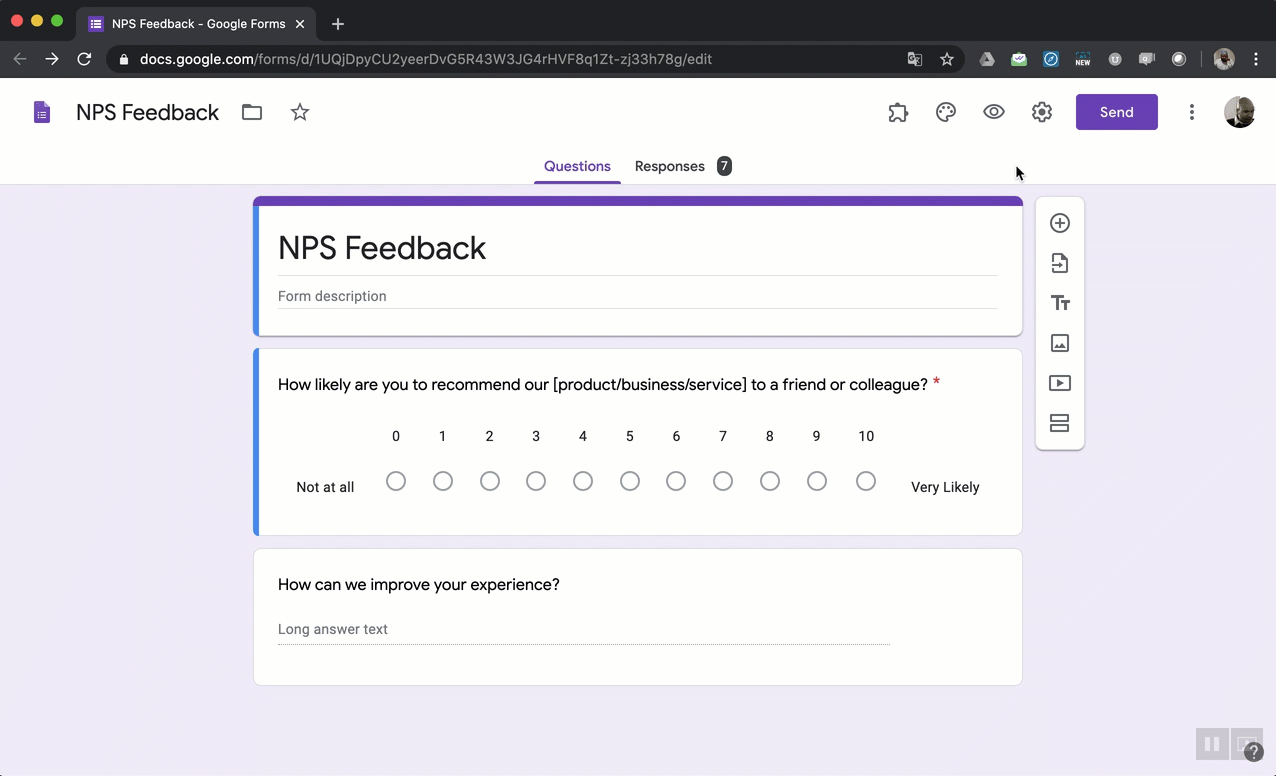Insert an image using sidebar icon
The height and width of the screenshot is (776, 1276).
coord(1060,343)
